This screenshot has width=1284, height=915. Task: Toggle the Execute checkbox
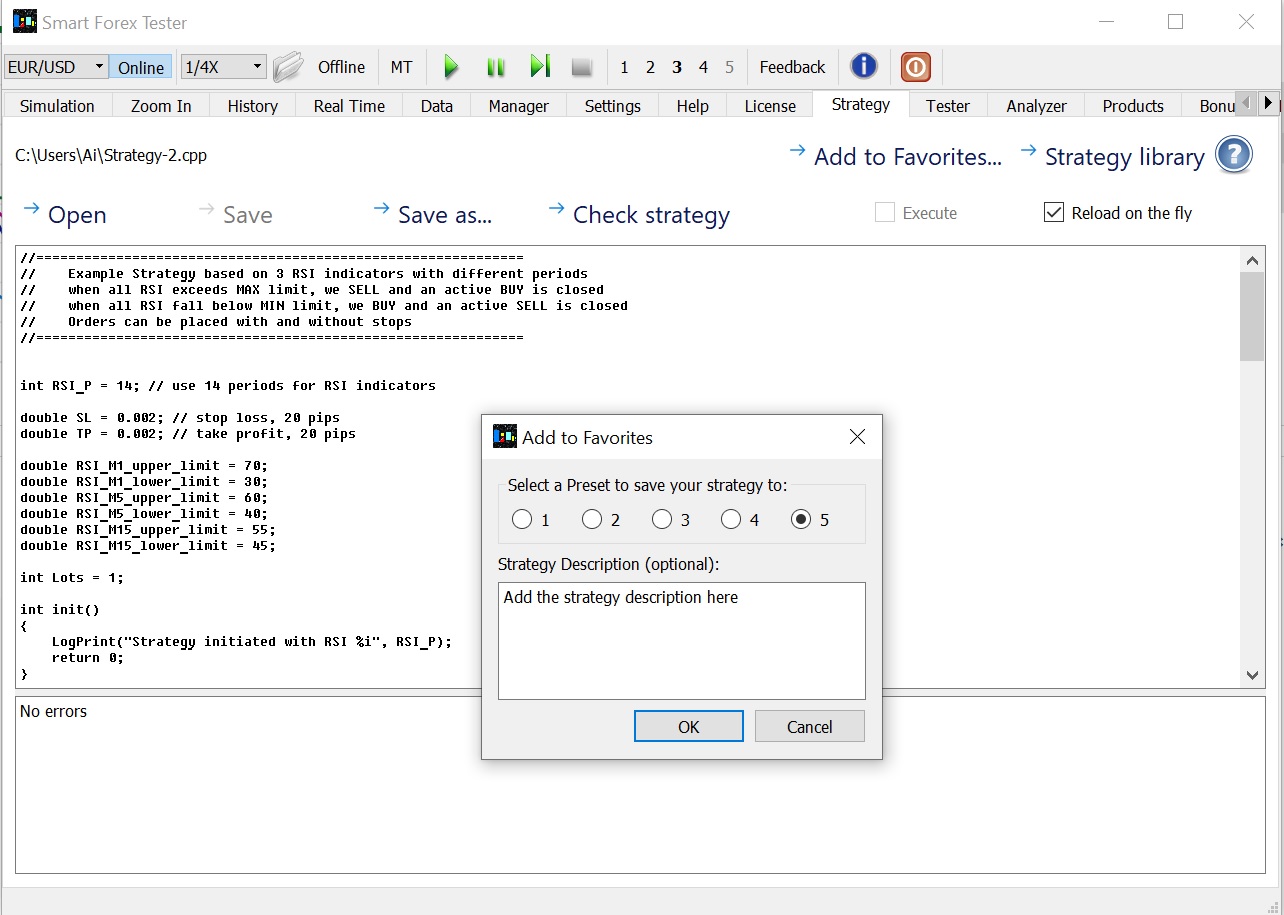click(x=884, y=212)
